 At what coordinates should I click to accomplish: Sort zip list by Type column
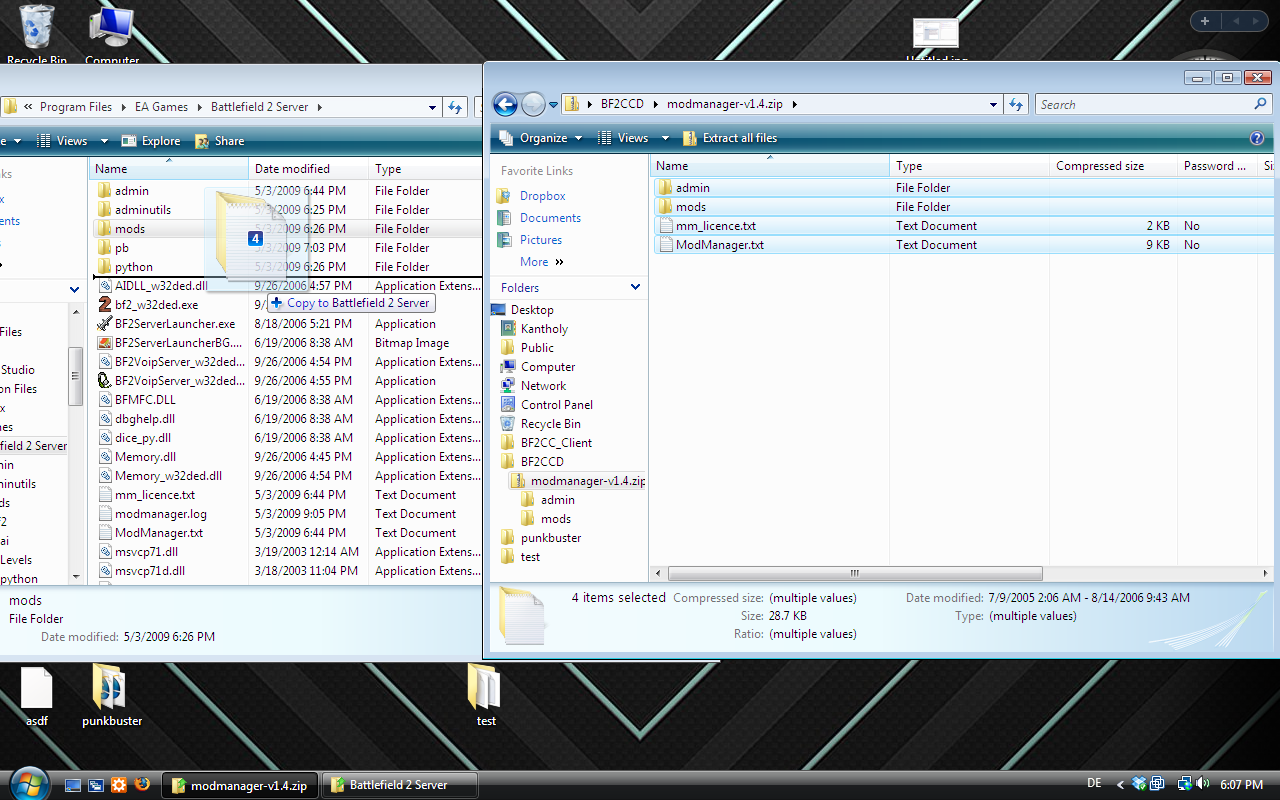click(x=969, y=166)
